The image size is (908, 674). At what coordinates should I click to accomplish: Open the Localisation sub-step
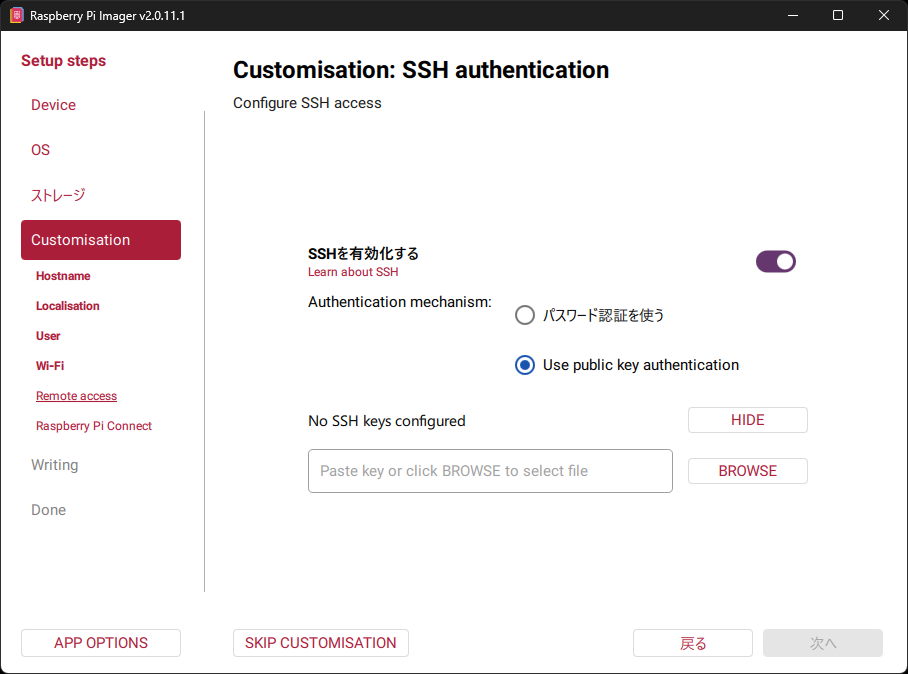point(68,306)
